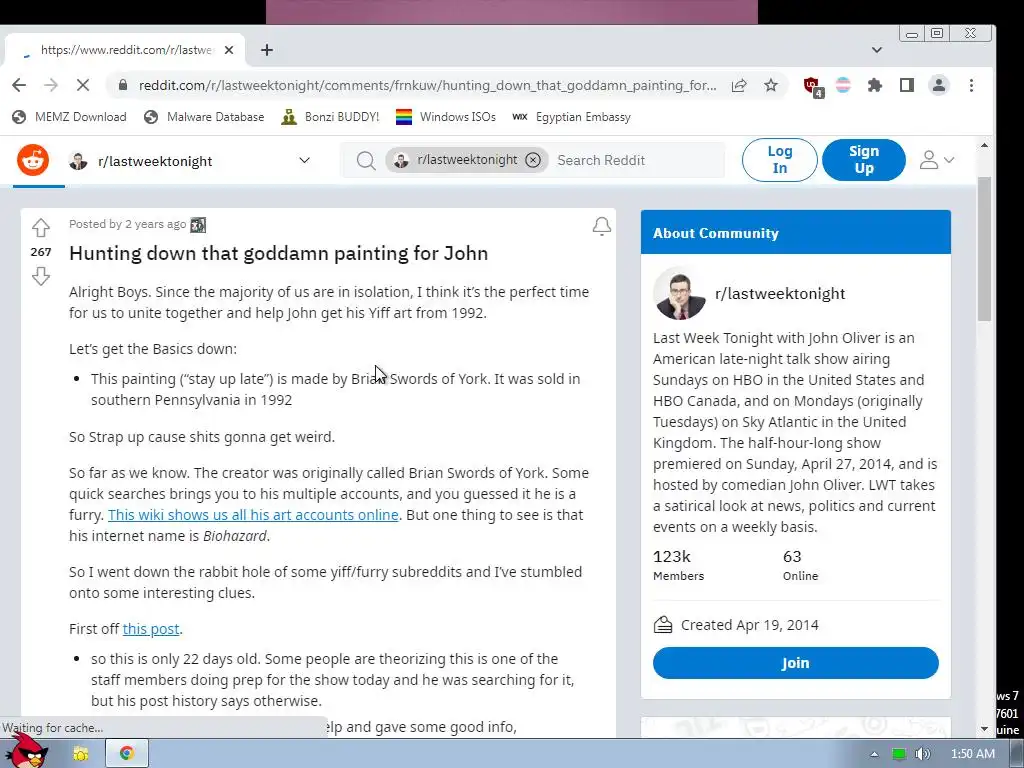Screen dimensions: 1024x768
Task: Upvote the post
Action: pos(40,227)
